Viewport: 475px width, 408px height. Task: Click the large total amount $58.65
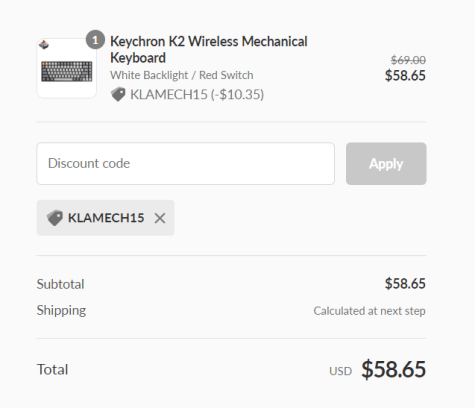tap(394, 369)
